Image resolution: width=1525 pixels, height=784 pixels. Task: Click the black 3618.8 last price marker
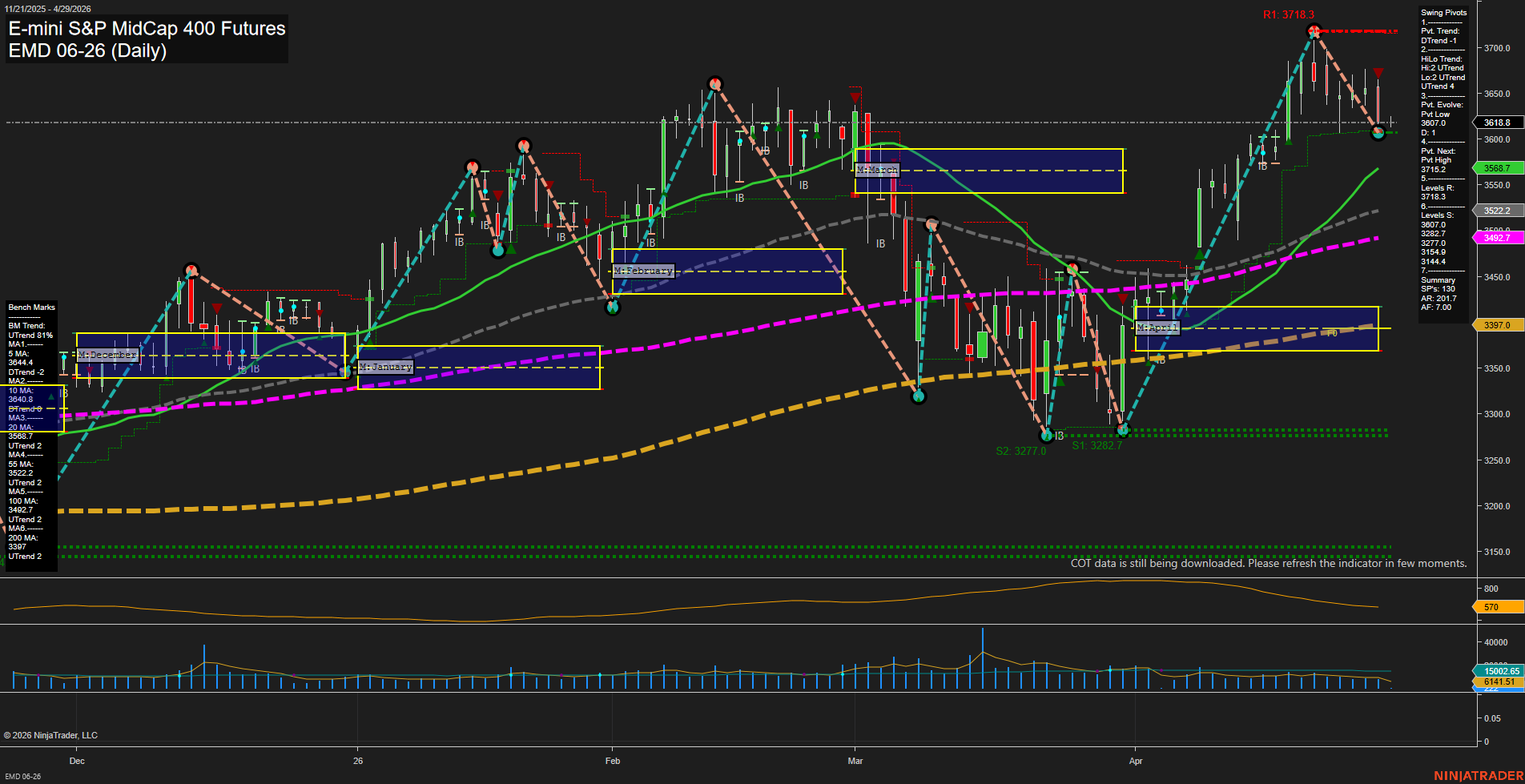point(1497,123)
